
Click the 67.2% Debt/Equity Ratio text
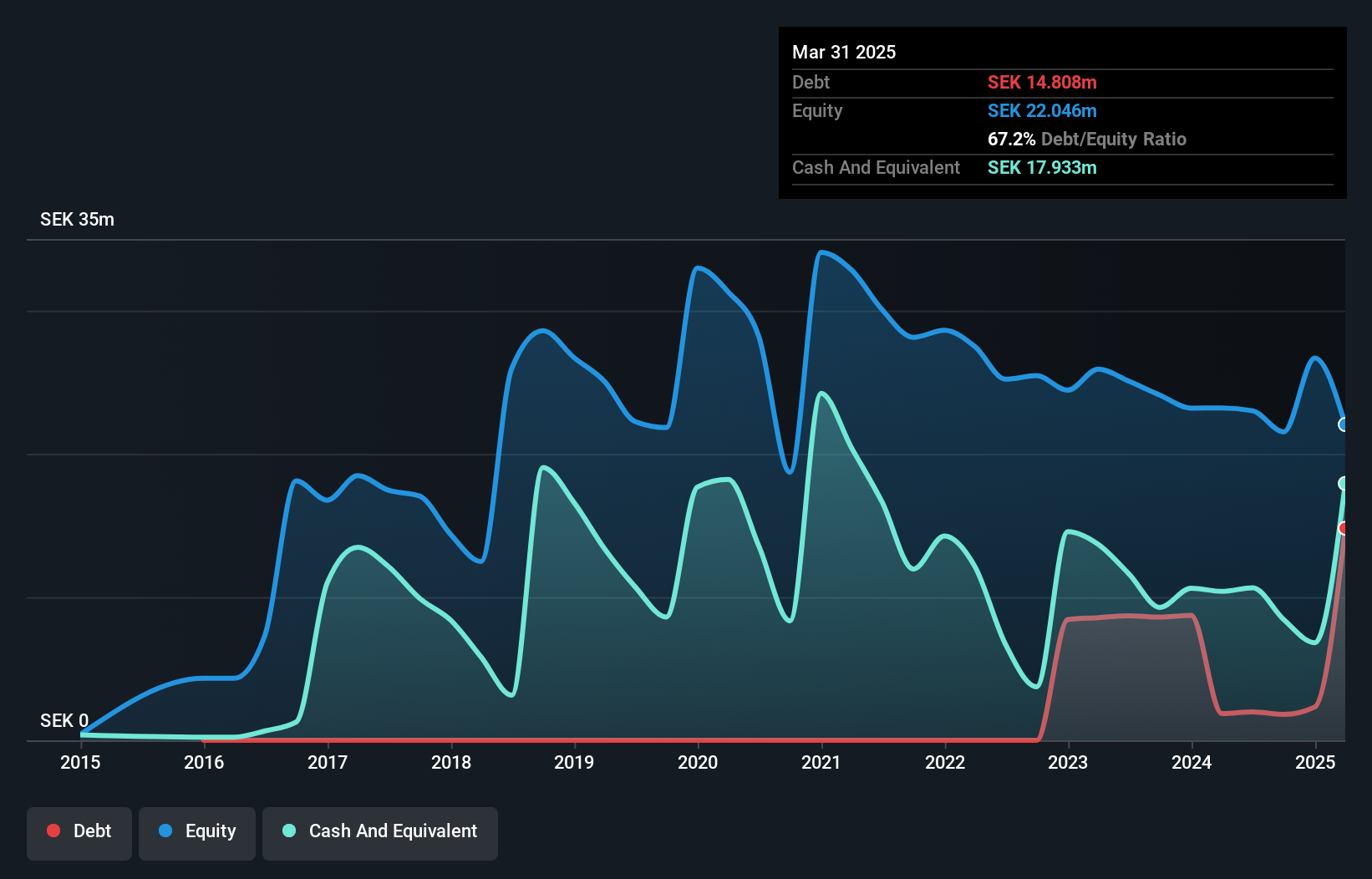click(x=1087, y=139)
